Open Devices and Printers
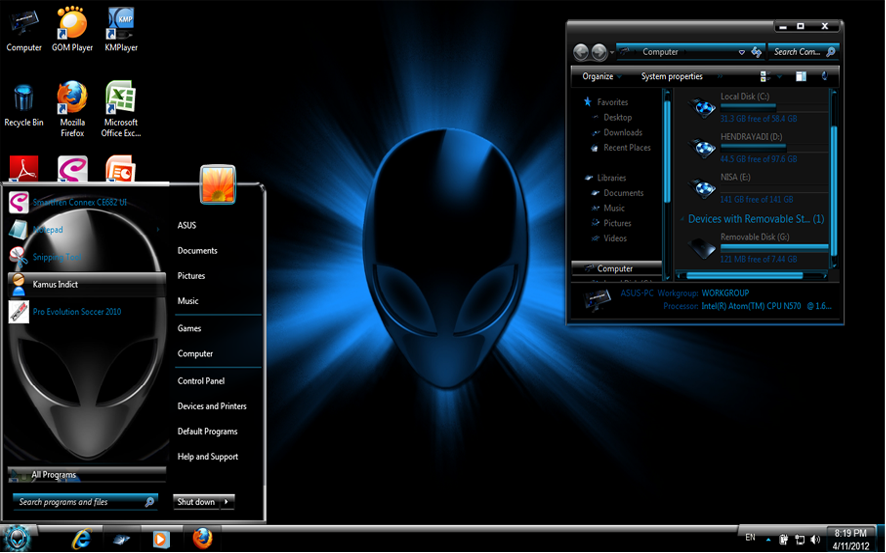Viewport: 886px width, 553px height. point(212,406)
